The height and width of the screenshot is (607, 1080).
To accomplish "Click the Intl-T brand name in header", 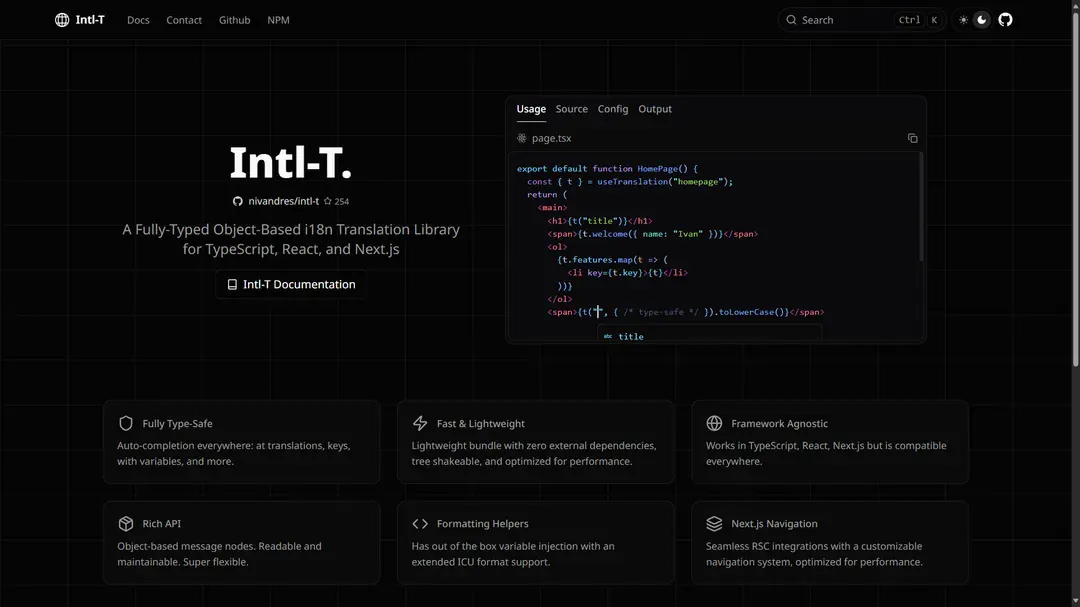I will click(x=90, y=20).
